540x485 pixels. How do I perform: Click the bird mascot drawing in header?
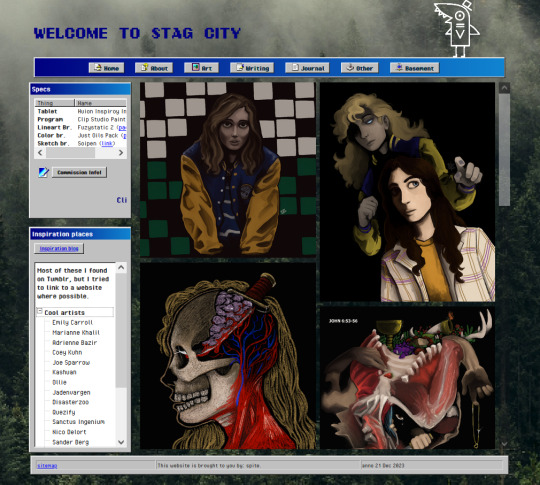(457, 29)
